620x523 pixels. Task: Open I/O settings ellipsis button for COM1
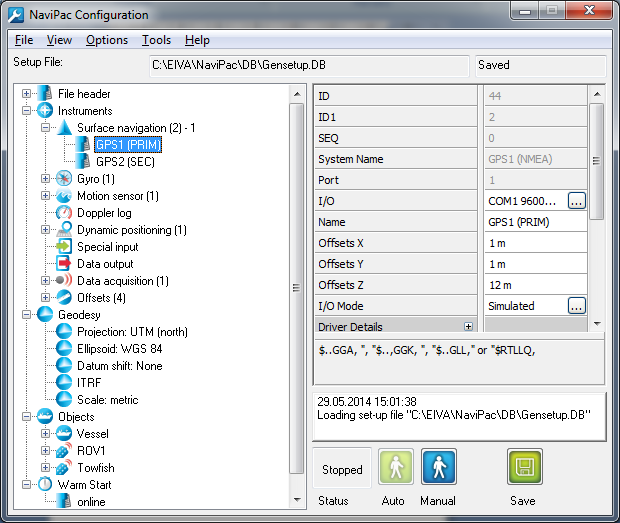(577, 201)
